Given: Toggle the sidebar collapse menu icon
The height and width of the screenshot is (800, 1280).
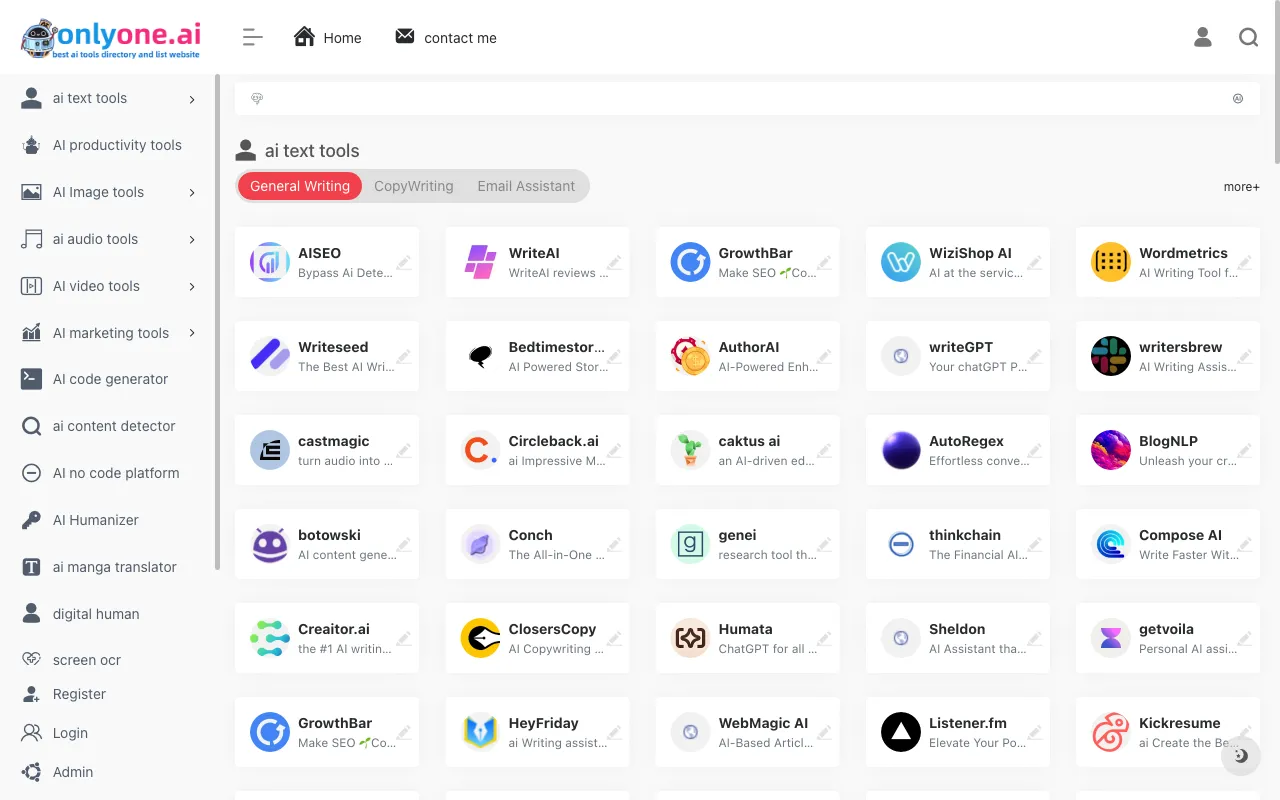Looking at the screenshot, I should (252, 38).
